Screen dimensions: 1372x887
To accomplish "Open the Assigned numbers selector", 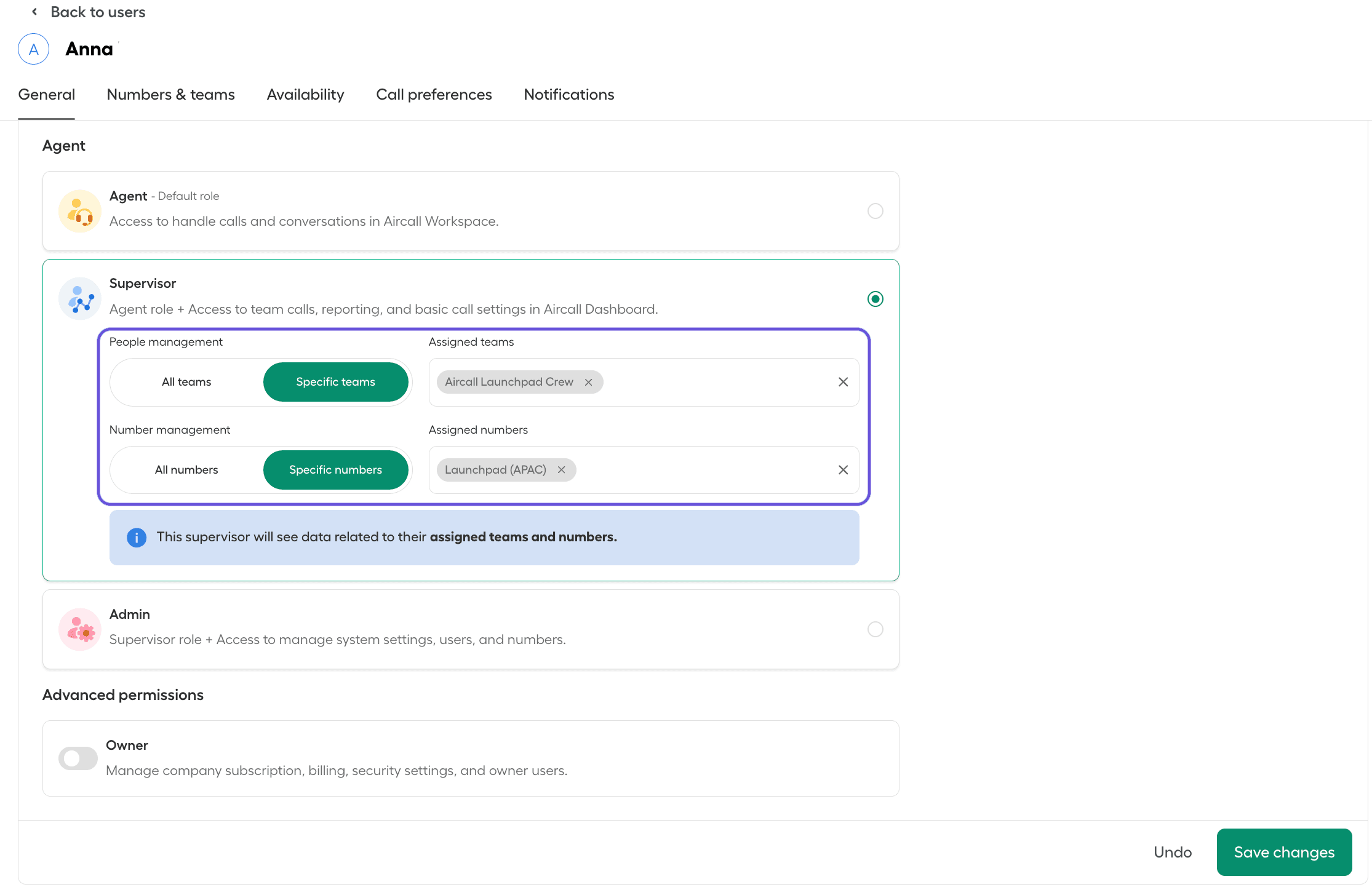I will (x=708, y=469).
